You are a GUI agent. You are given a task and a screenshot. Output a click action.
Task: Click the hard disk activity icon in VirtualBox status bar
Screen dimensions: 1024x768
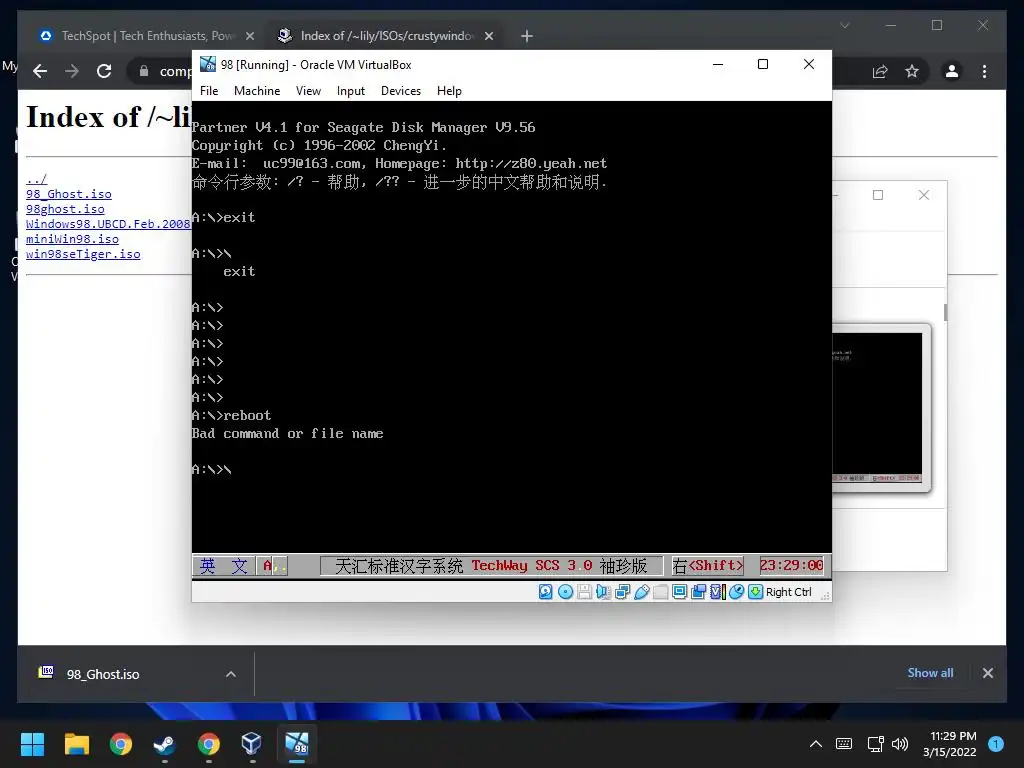click(545, 592)
